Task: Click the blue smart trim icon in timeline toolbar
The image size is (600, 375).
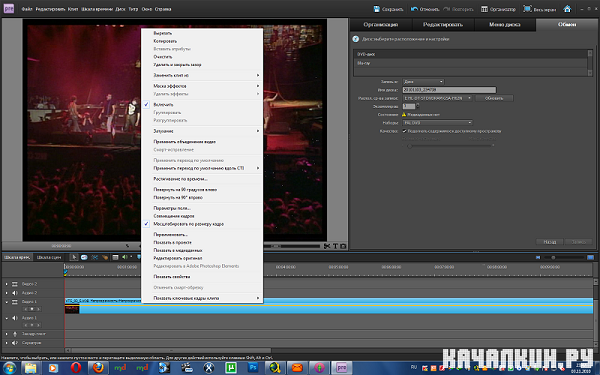Action: coord(95,257)
